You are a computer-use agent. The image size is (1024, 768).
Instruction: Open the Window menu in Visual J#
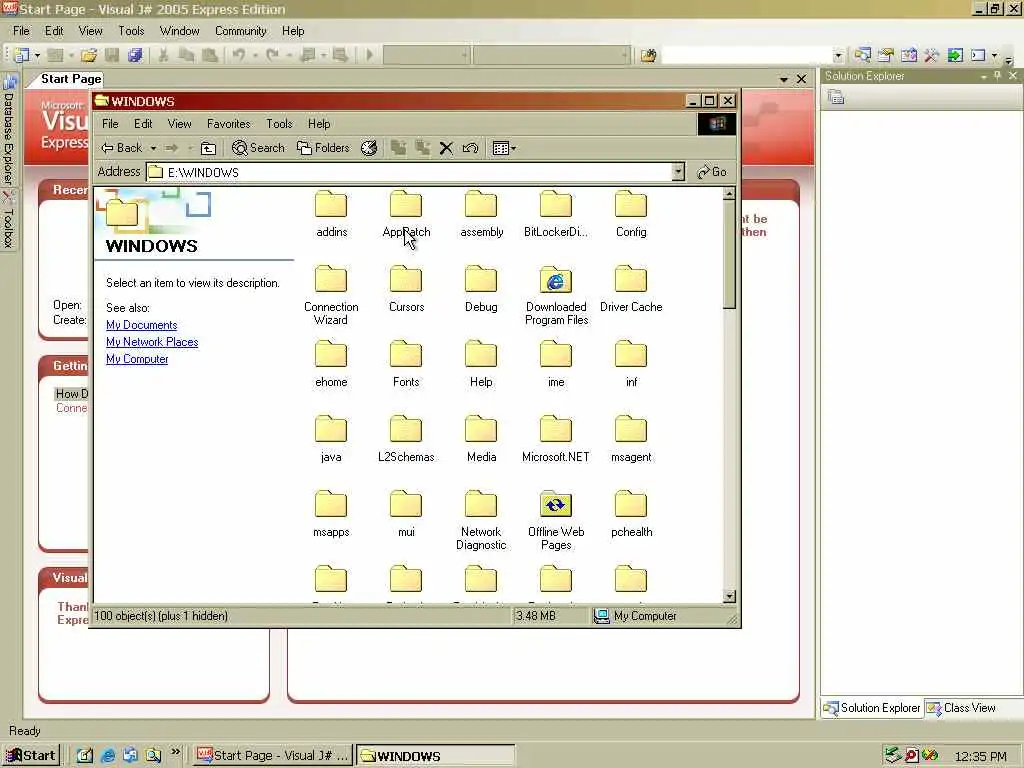[180, 31]
